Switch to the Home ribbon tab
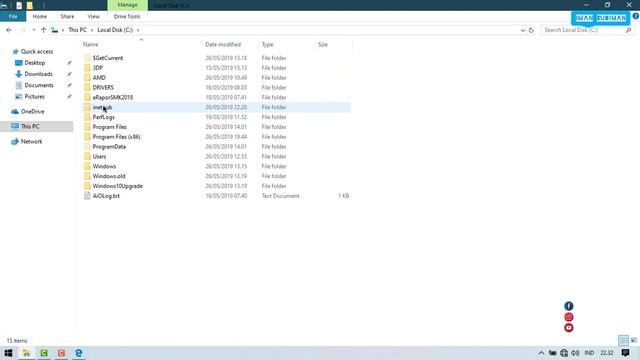Viewport: 640px width, 360px height. point(40,16)
